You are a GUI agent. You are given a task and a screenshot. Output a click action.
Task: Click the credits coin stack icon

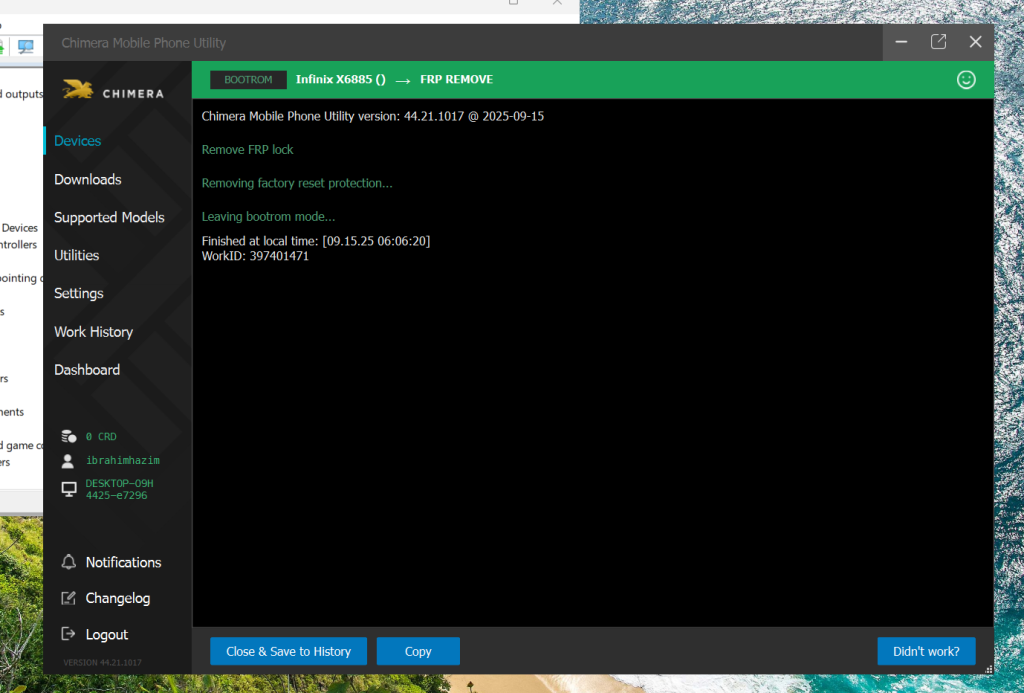tap(69, 436)
